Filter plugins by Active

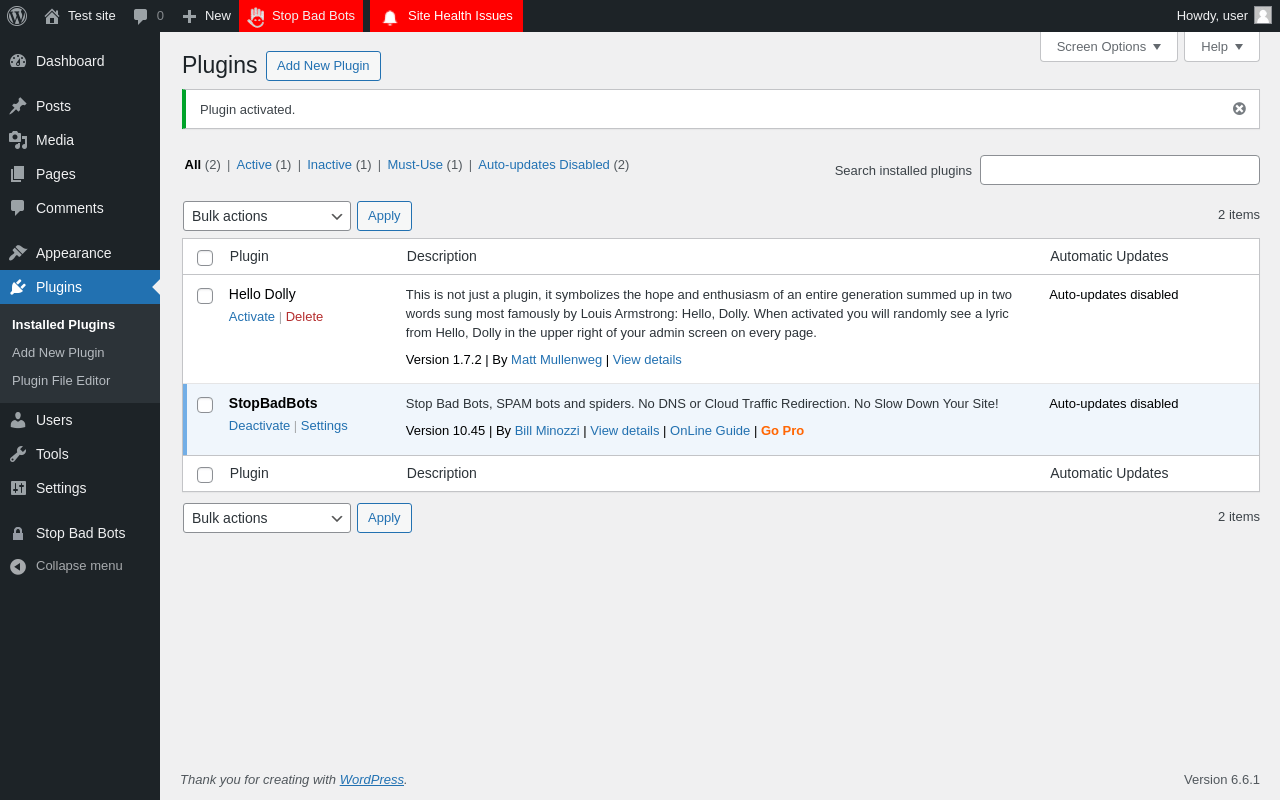[254, 165]
